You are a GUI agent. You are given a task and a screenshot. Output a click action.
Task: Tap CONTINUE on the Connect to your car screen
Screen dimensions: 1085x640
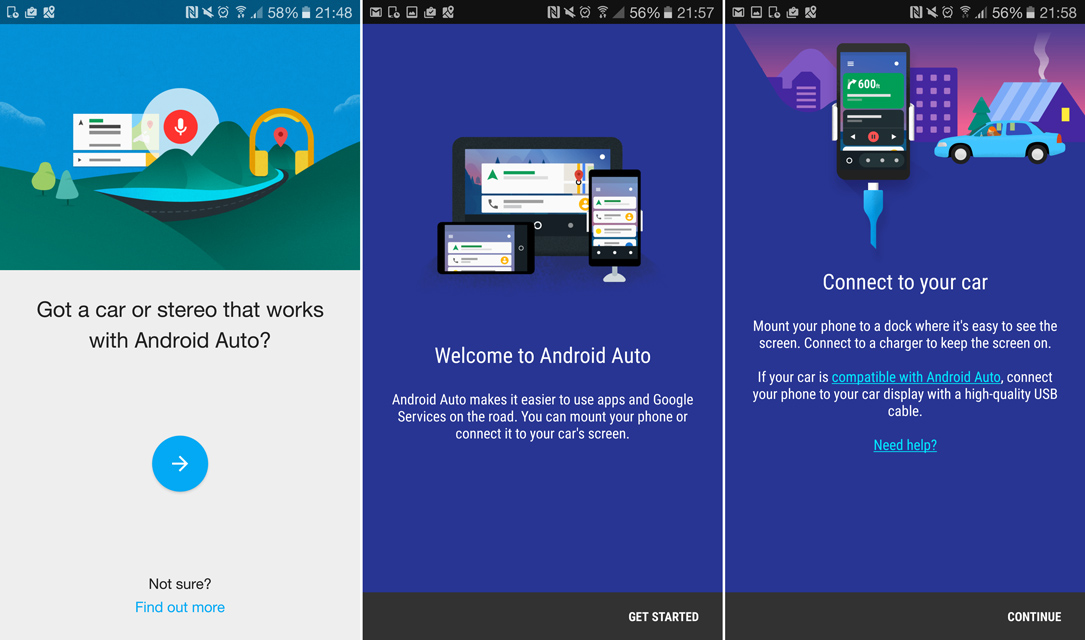[1034, 616]
